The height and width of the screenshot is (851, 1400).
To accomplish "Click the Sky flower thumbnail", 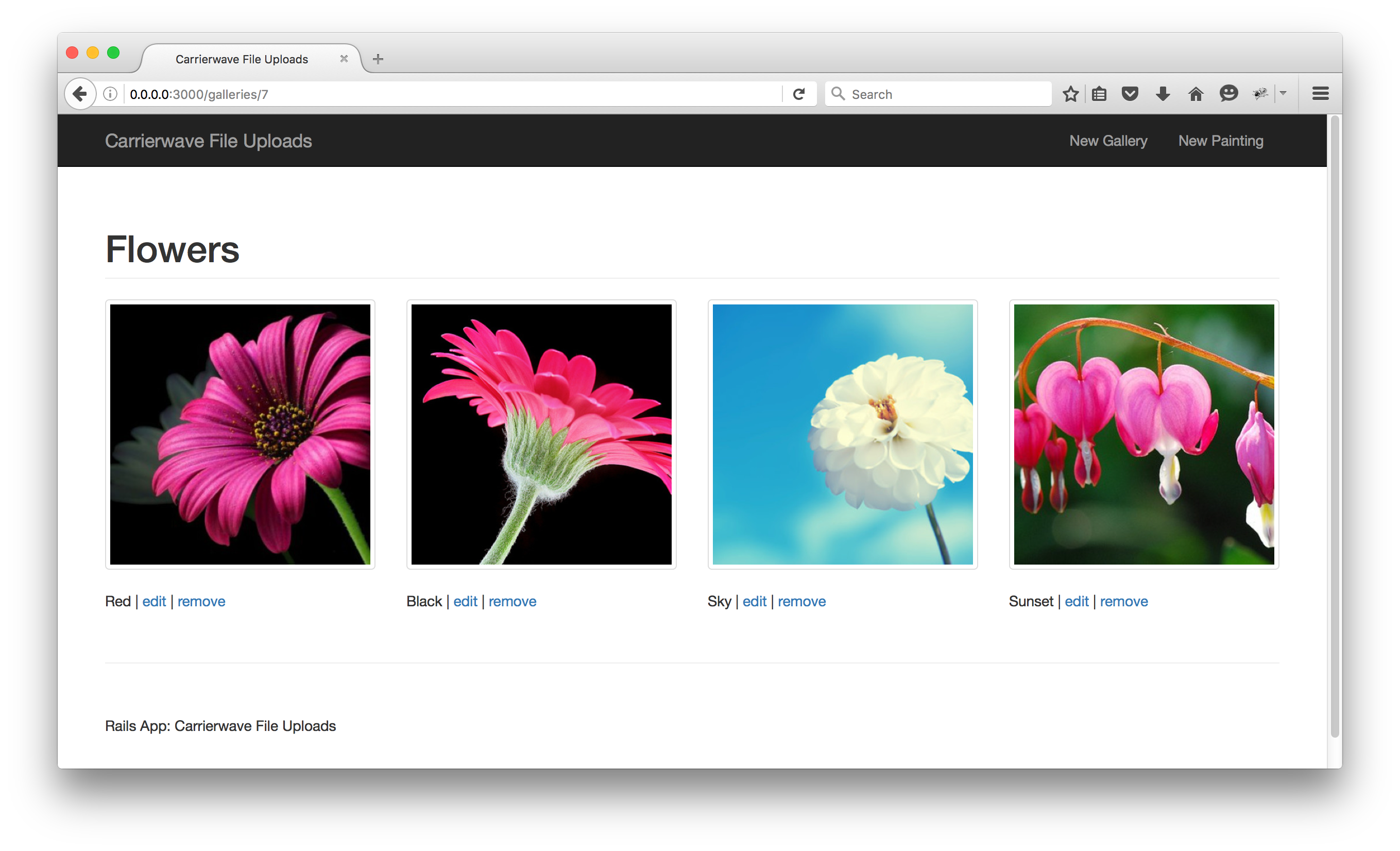I will (x=842, y=435).
